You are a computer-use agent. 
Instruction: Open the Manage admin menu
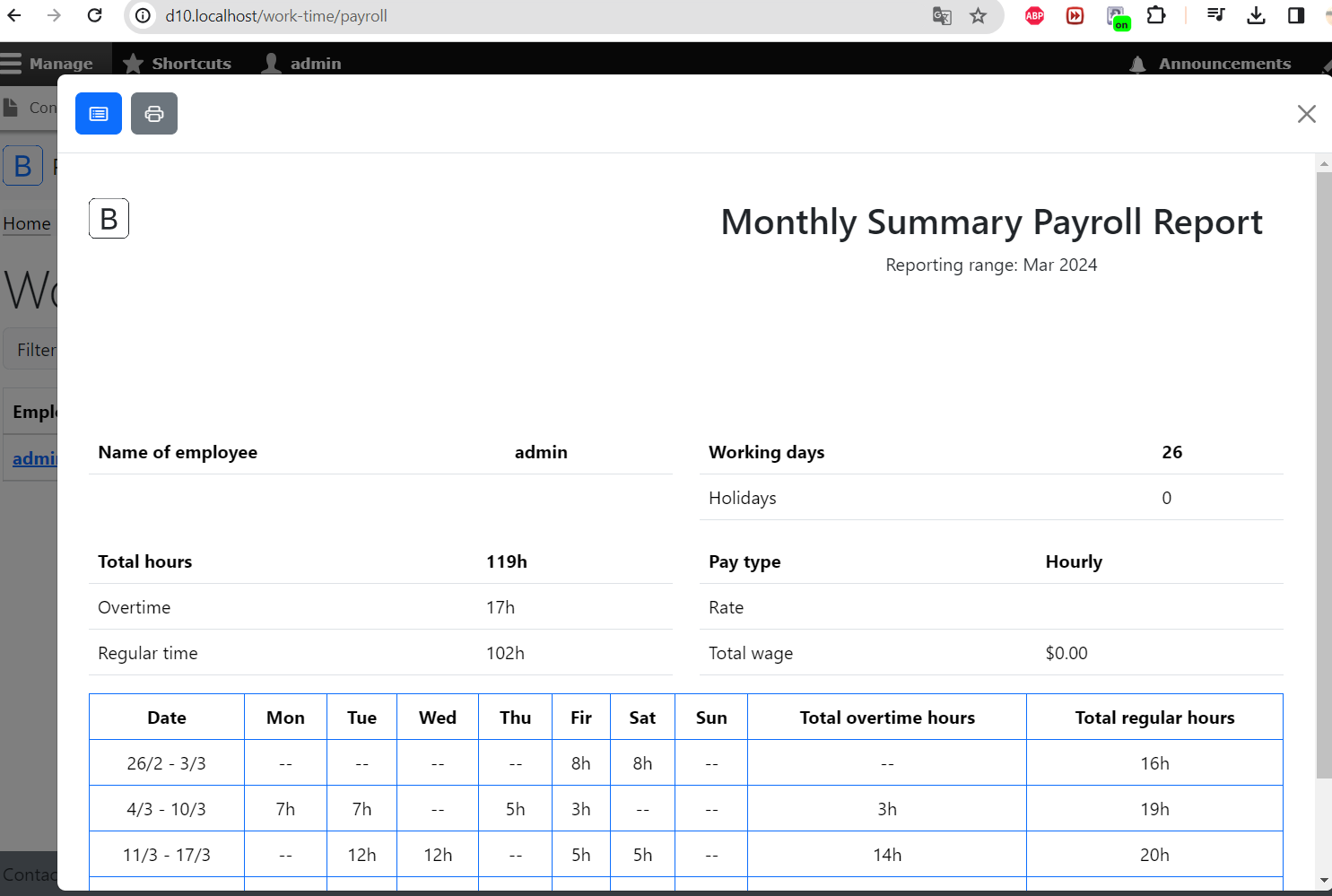tap(48, 64)
